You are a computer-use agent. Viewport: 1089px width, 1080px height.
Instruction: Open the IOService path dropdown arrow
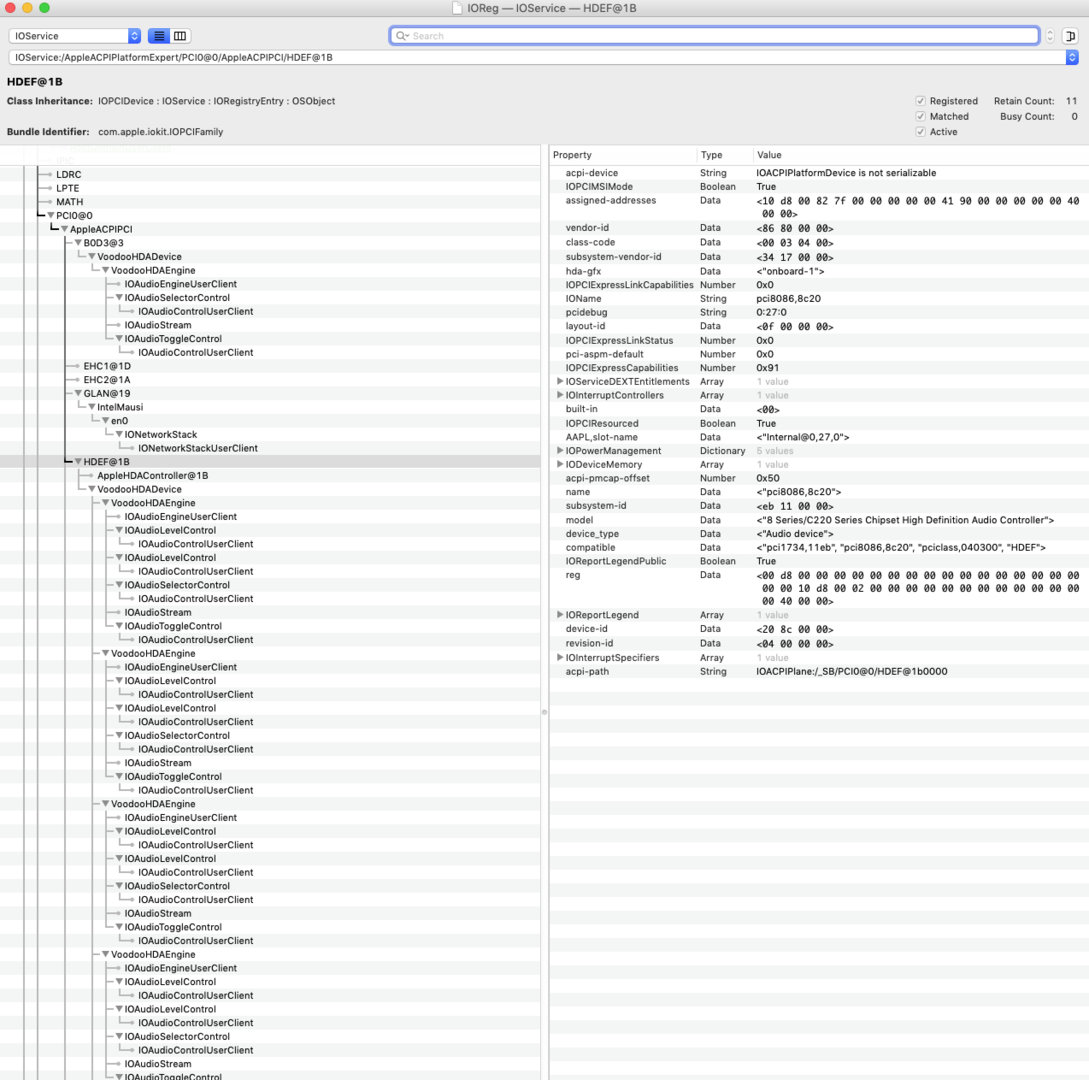pyautogui.click(x=1072, y=58)
